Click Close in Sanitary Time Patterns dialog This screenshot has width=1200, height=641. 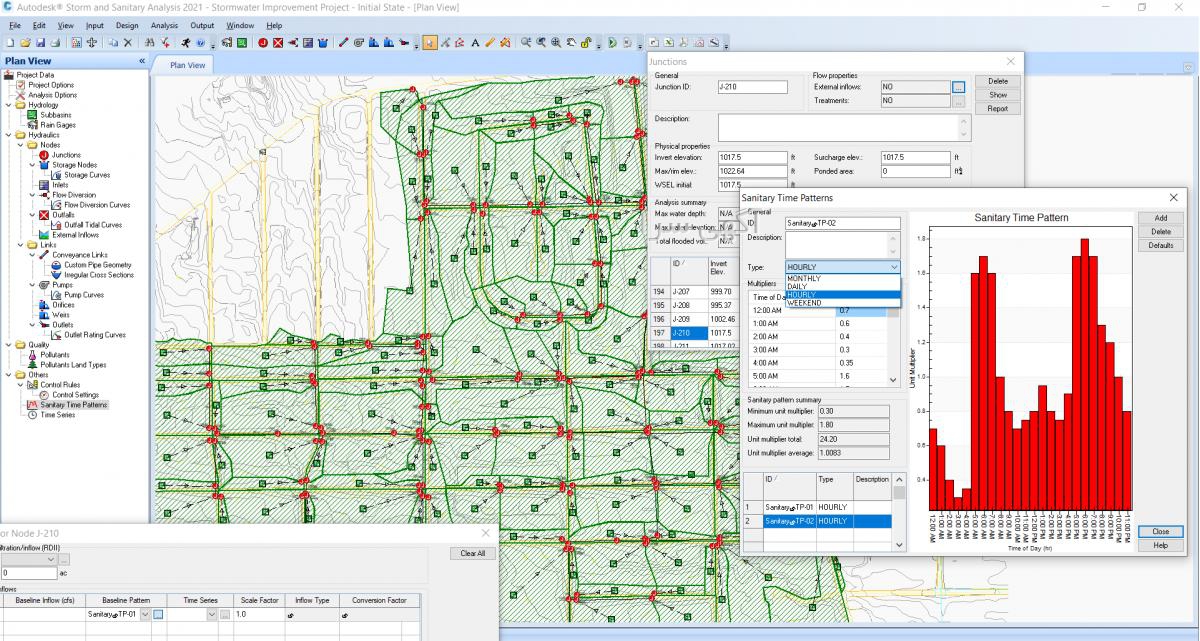[x=1161, y=532]
